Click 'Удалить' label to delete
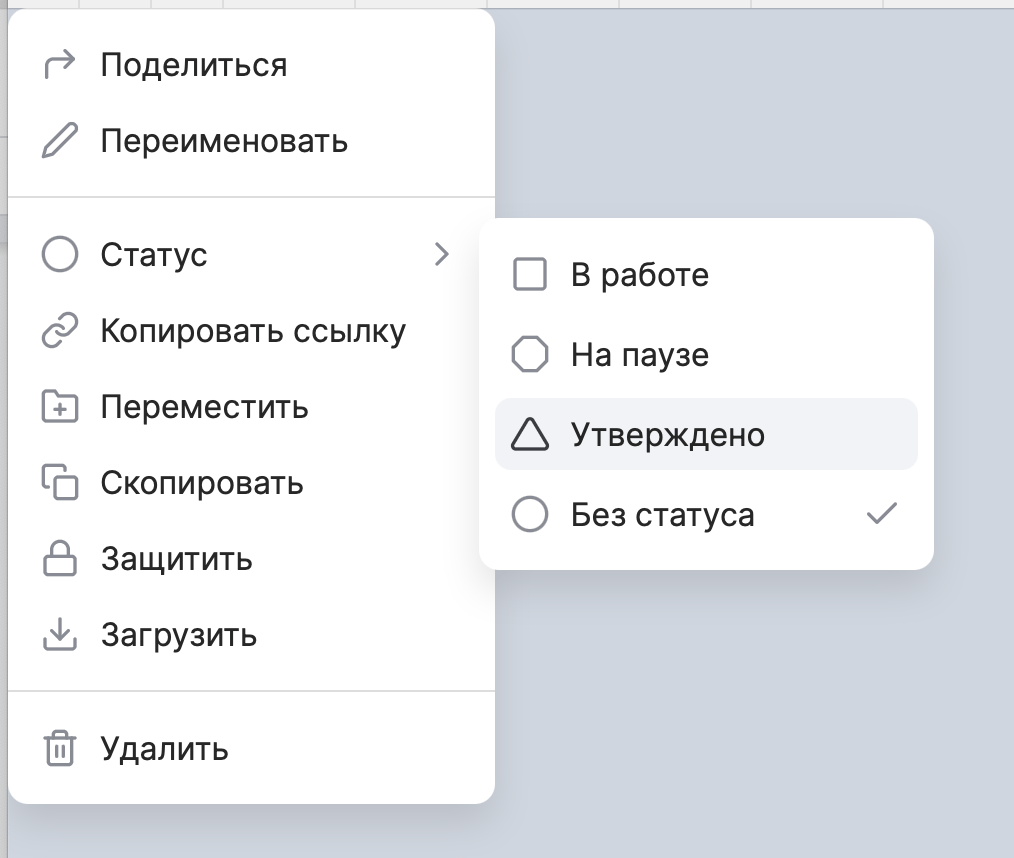The image size is (1014, 858). tap(165, 749)
